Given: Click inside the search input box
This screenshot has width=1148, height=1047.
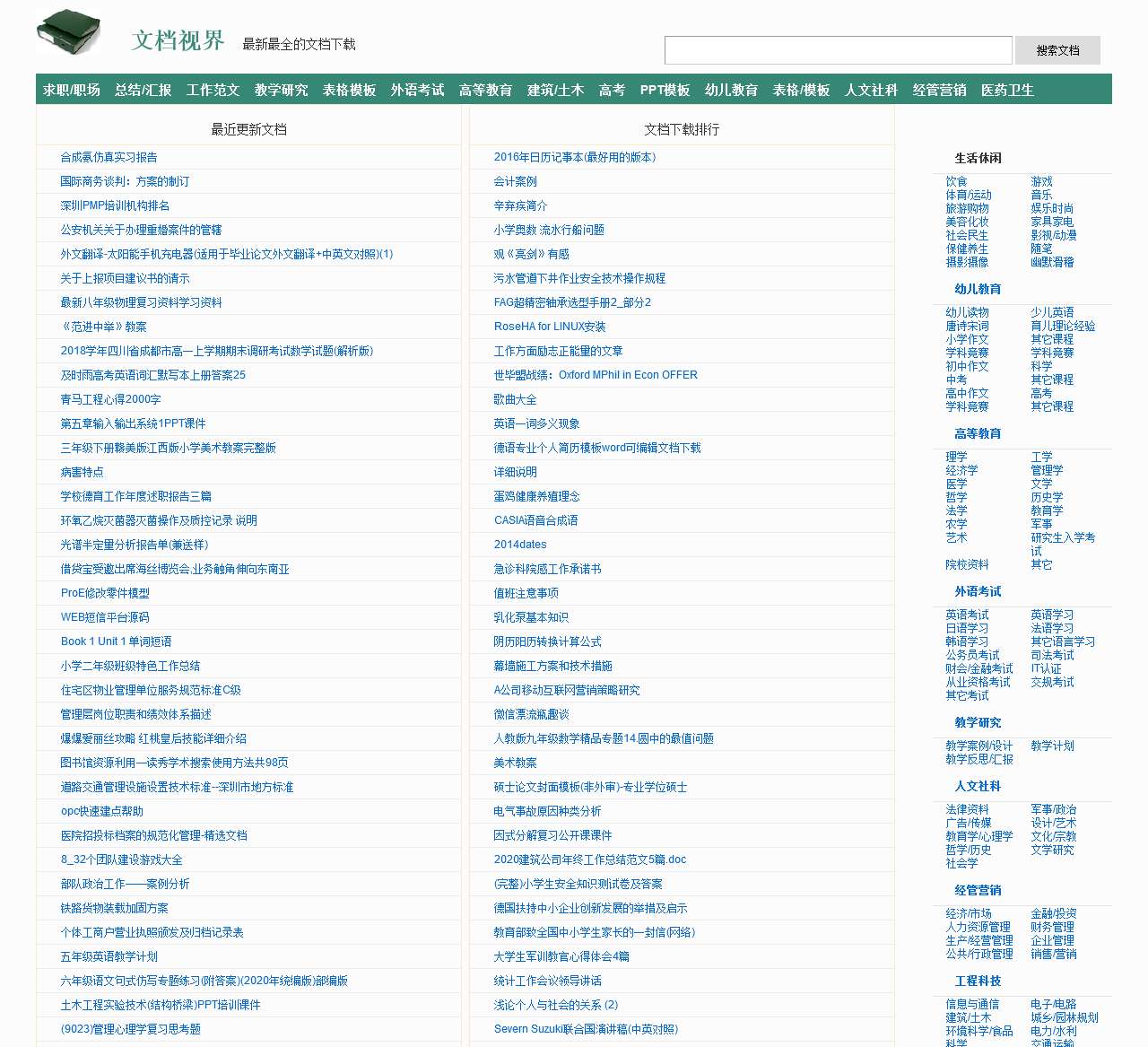Looking at the screenshot, I should point(837,50).
